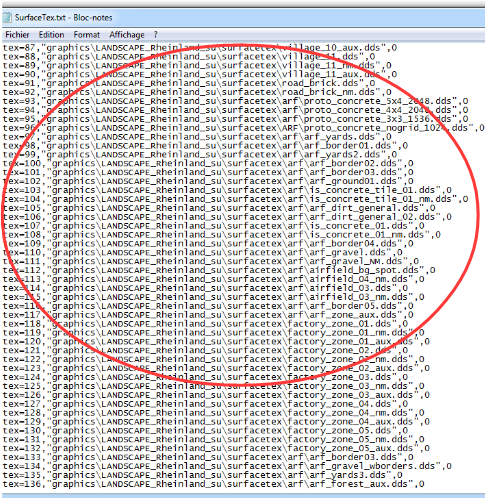The image size is (485, 498).
Task: Place cursor in the tex=87 village_10_aux line
Action: point(200,48)
